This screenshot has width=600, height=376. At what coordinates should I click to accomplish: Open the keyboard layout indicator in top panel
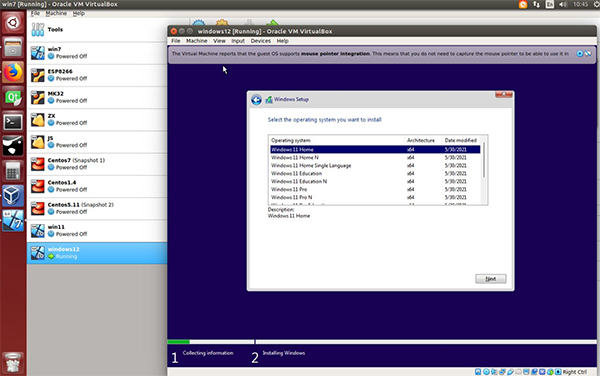[550, 5]
